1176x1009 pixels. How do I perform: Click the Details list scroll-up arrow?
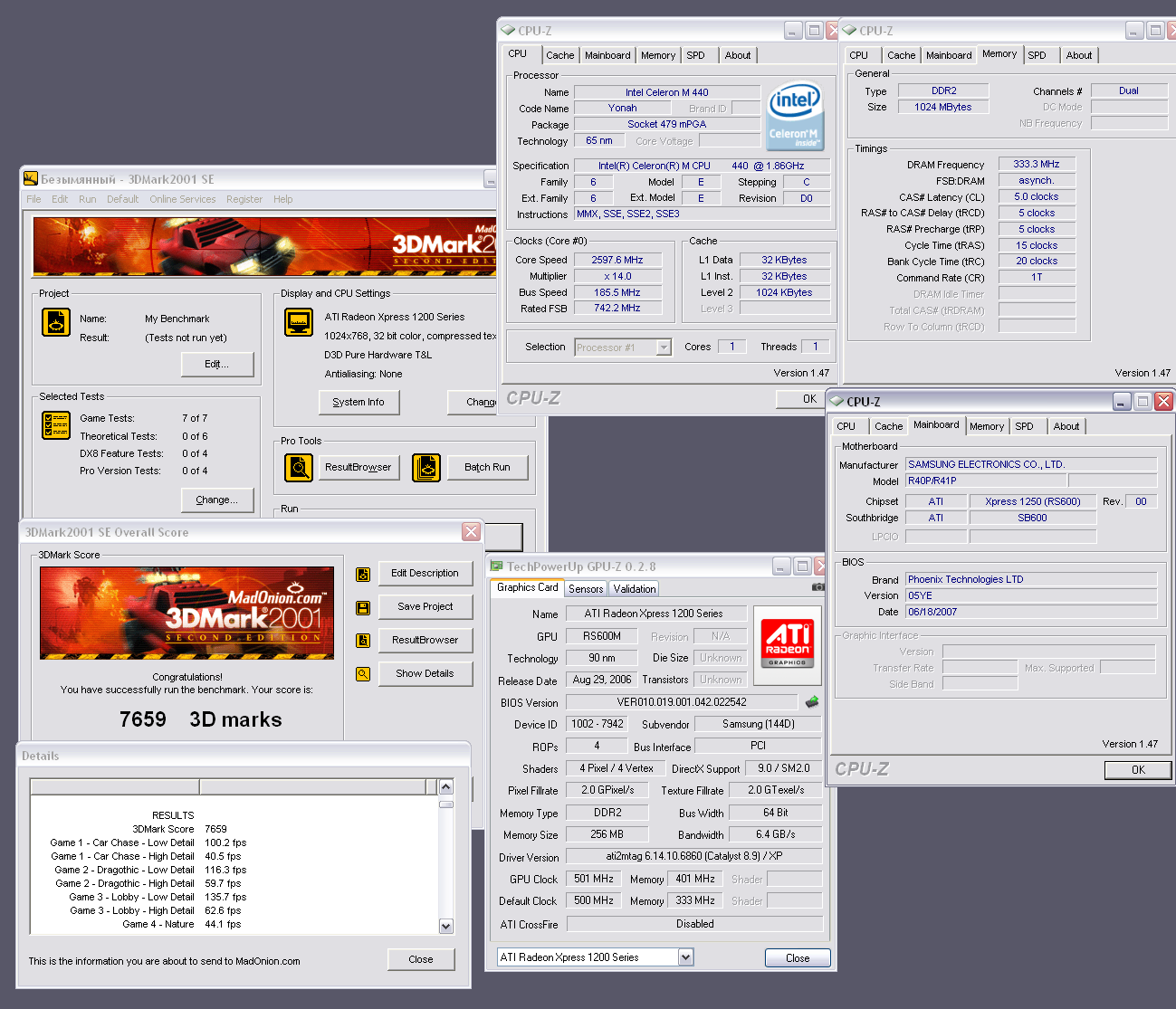point(445,786)
